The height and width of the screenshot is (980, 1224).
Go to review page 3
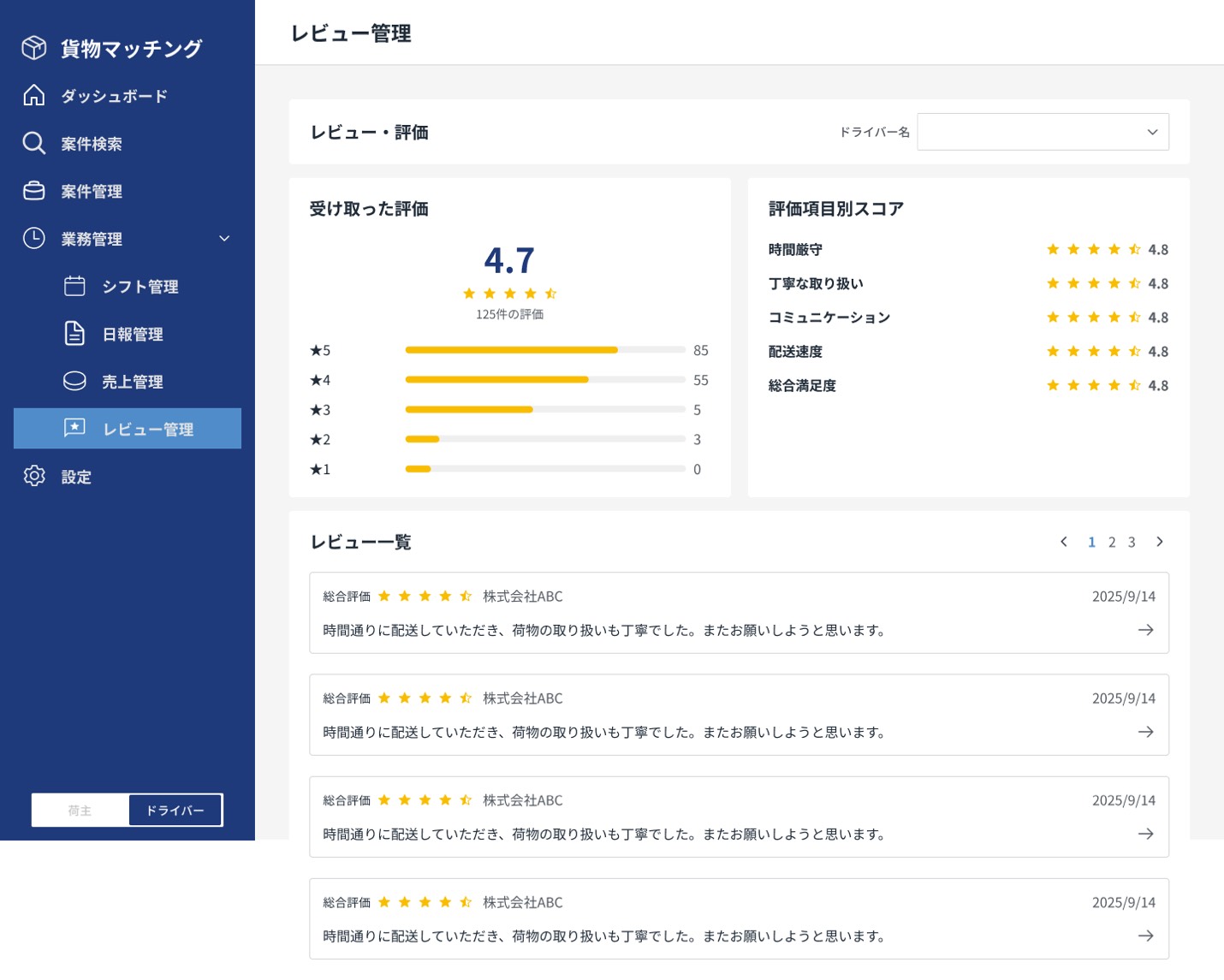click(1132, 541)
